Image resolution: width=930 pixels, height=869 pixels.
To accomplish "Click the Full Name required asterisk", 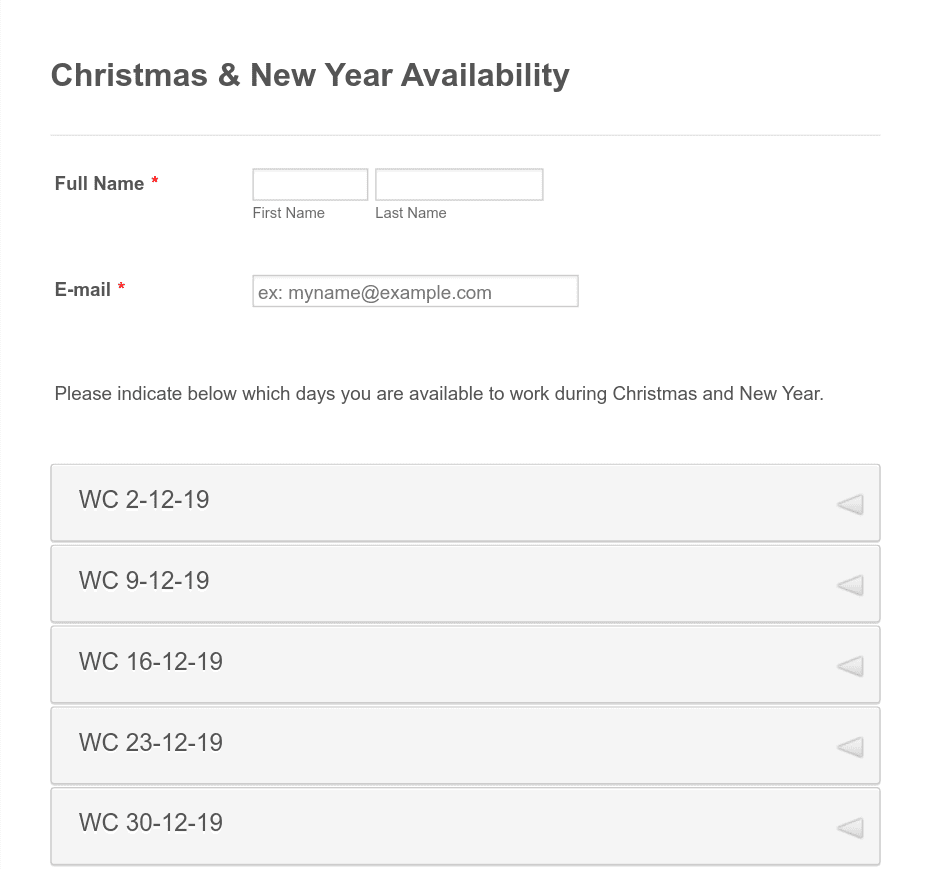I will [x=155, y=183].
